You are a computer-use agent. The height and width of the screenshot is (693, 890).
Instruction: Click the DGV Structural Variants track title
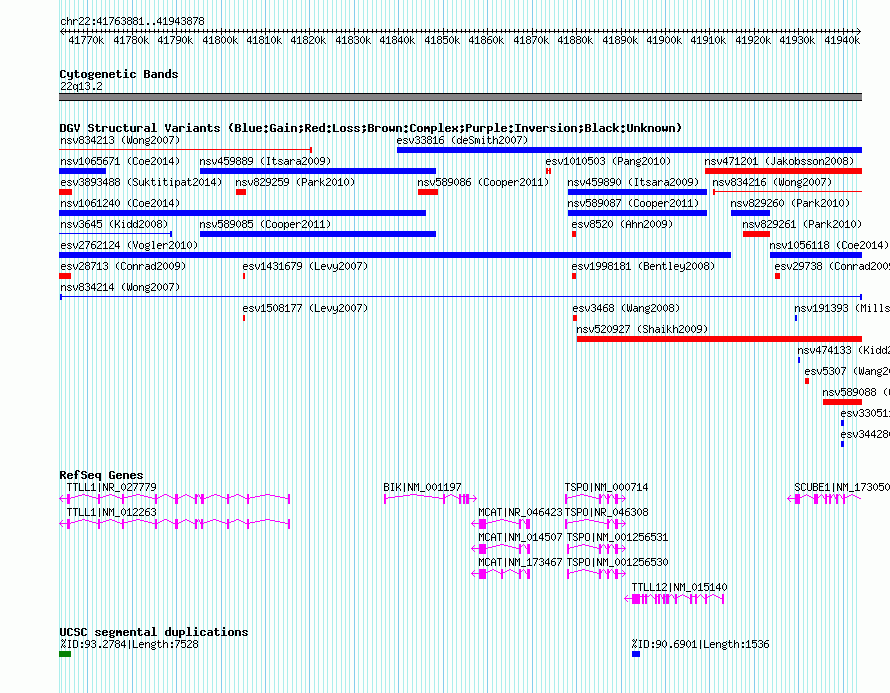370,128
